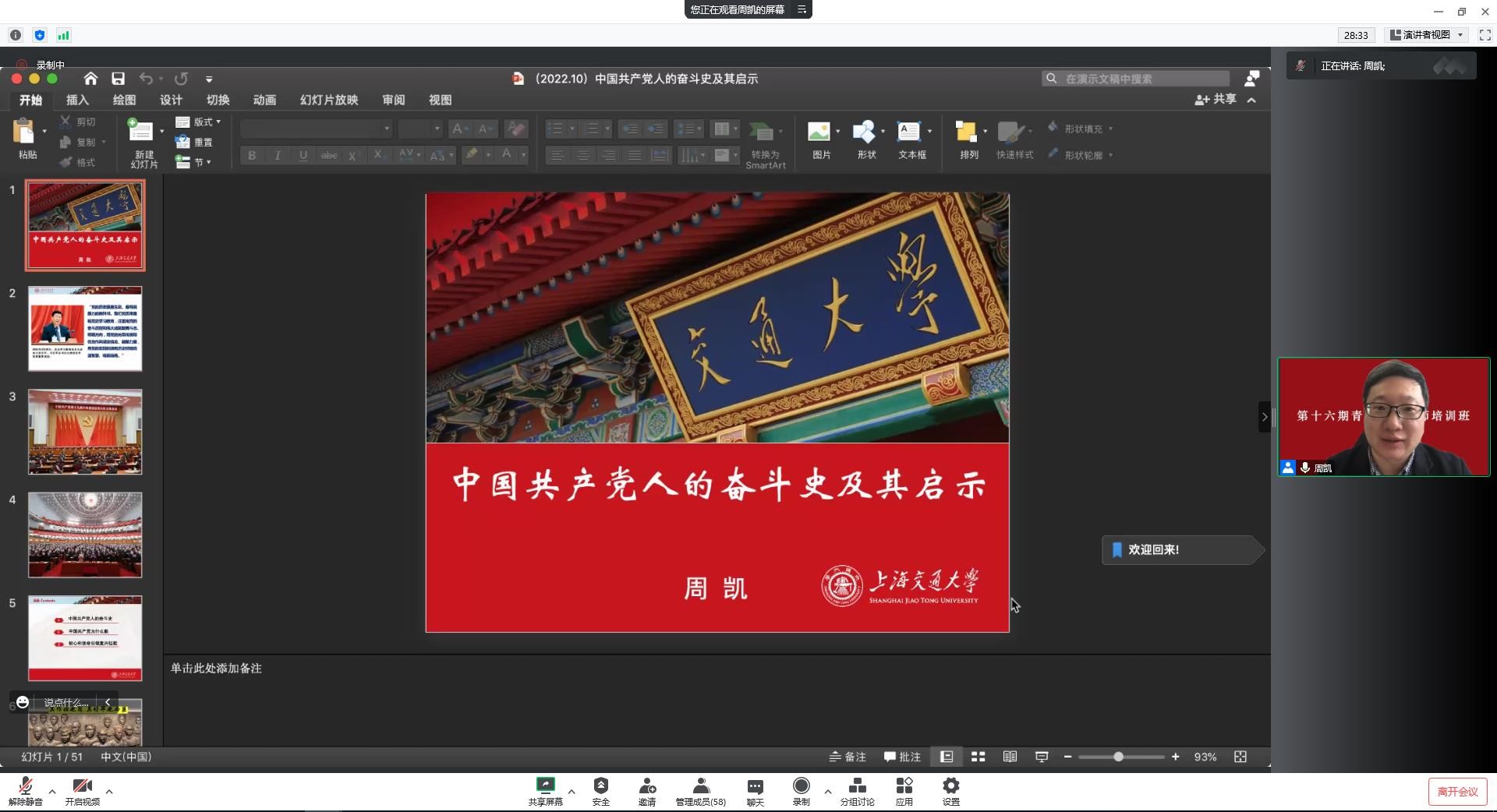Invite participants with 邀请
This screenshot has height=812, width=1497.
point(646,792)
